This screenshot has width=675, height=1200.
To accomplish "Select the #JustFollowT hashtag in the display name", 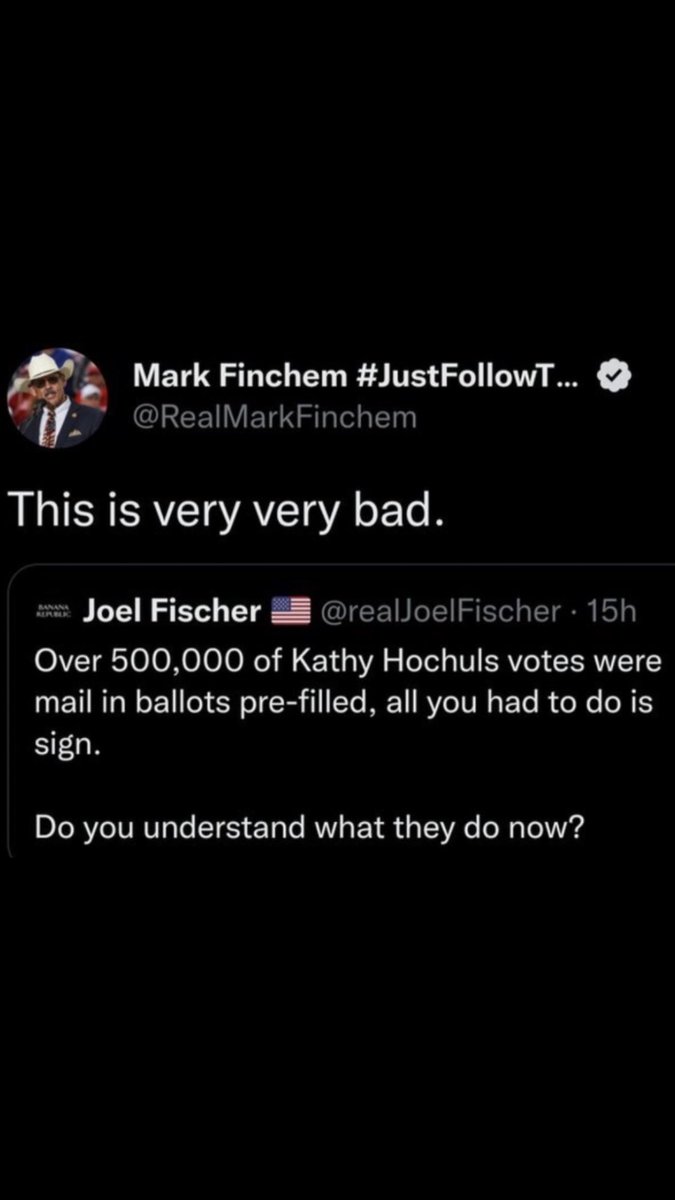I will pyautogui.click(x=466, y=376).
